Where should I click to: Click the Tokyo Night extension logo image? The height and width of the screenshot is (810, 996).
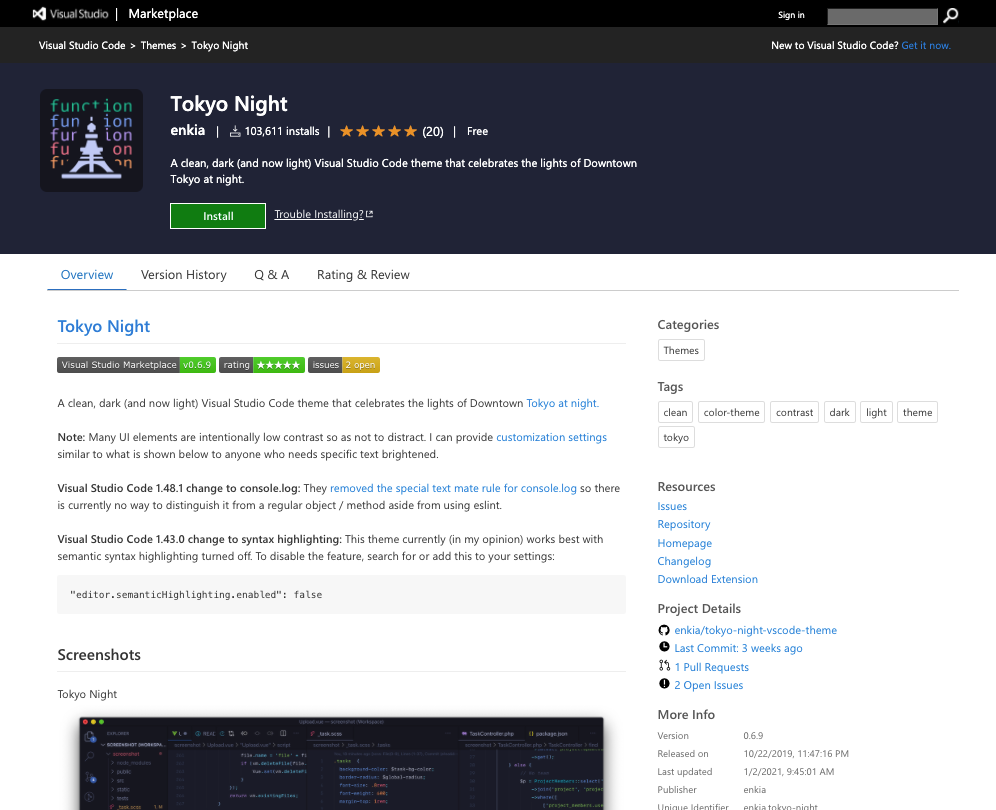tap(91, 140)
